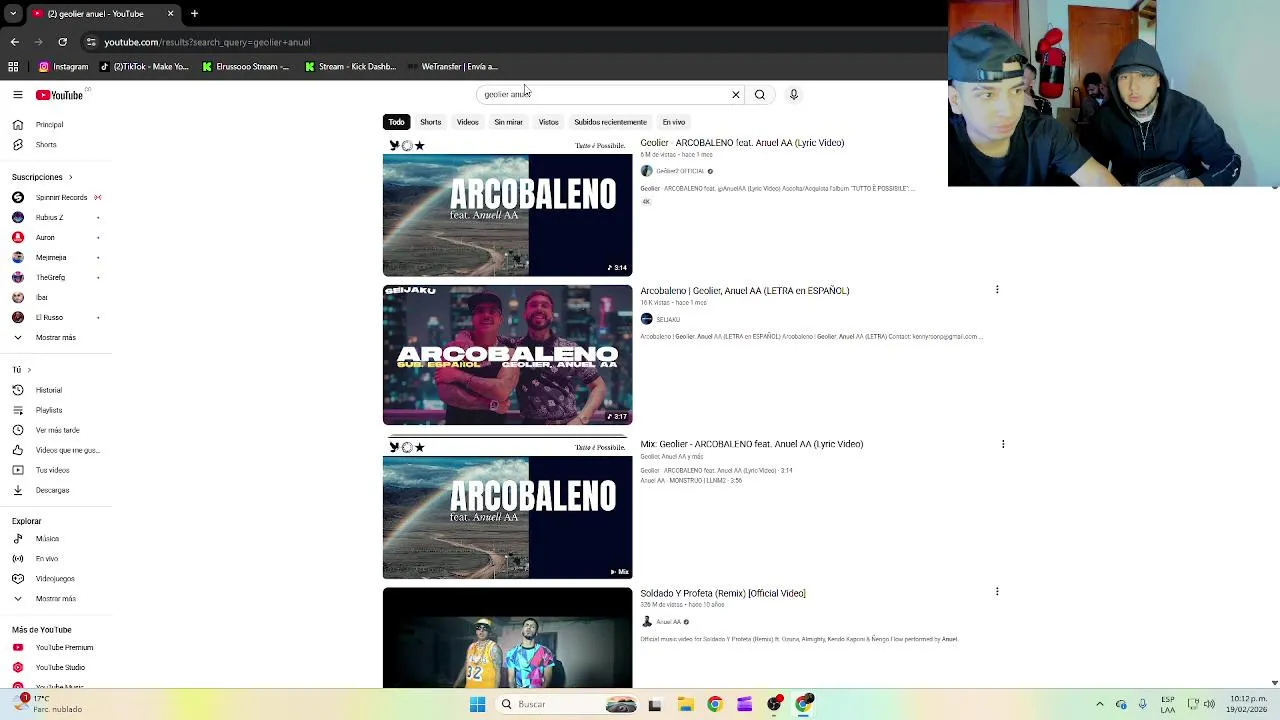
Task: Open File Explorer from taskbar
Action: pos(685,704)
